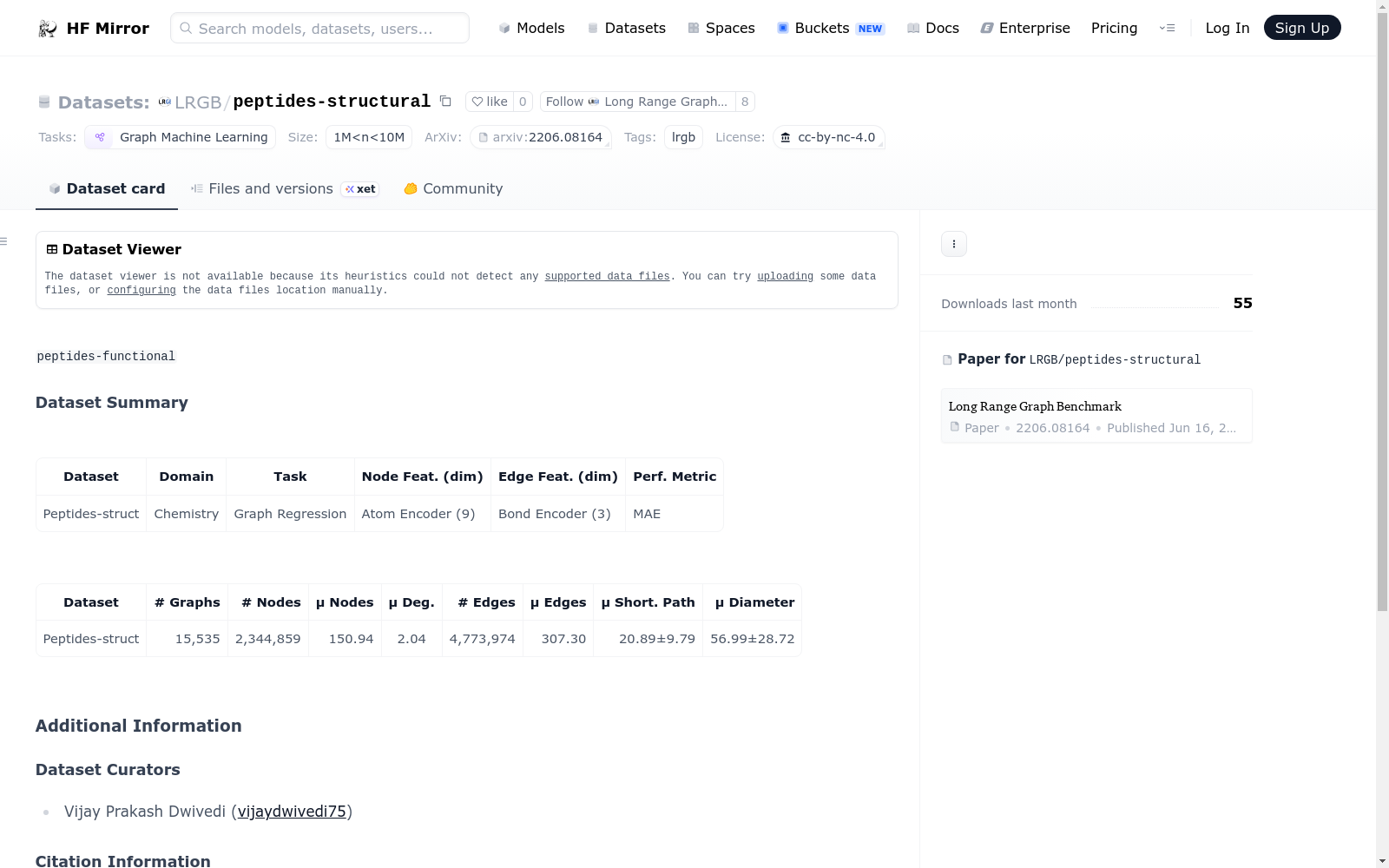Click the follower count 8
Screen dimensions: 1389x868
(x=745, y=102)
